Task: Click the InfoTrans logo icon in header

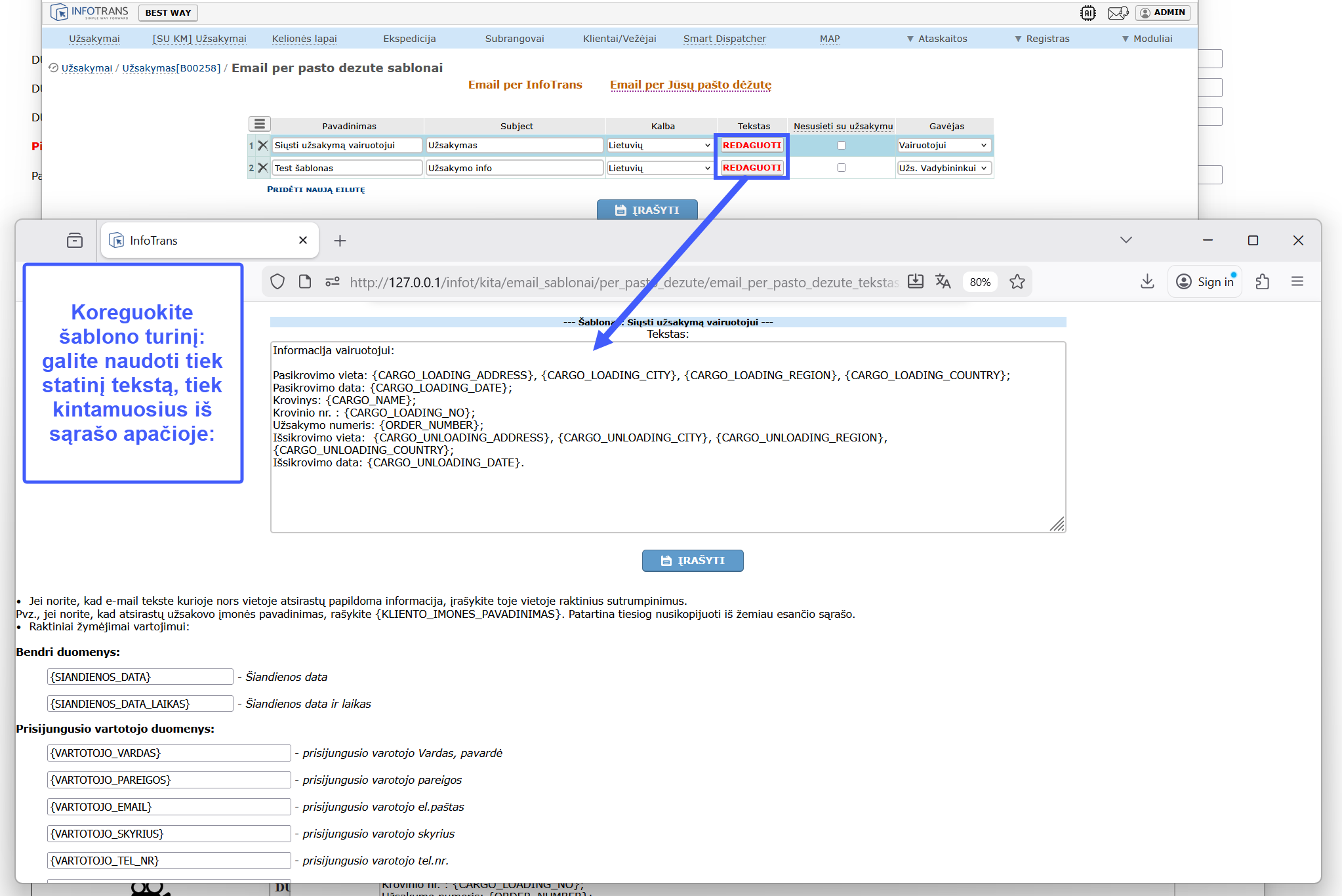Action: pyautogui.click(x=59, y=12)
